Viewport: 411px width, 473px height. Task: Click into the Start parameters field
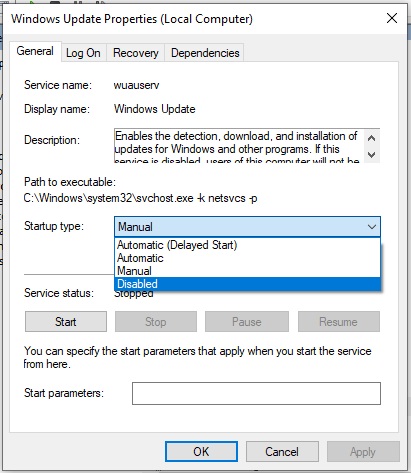click(x=256, y=393)
